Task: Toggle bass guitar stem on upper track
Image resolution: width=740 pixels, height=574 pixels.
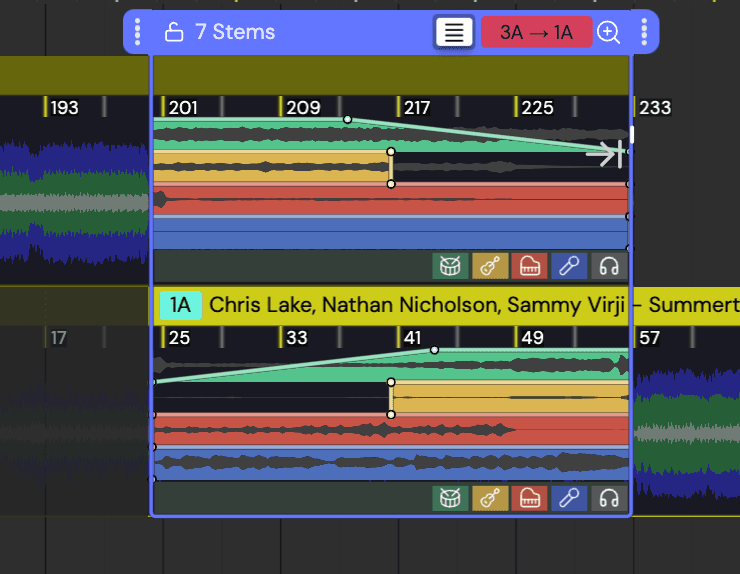Action: 489,266
